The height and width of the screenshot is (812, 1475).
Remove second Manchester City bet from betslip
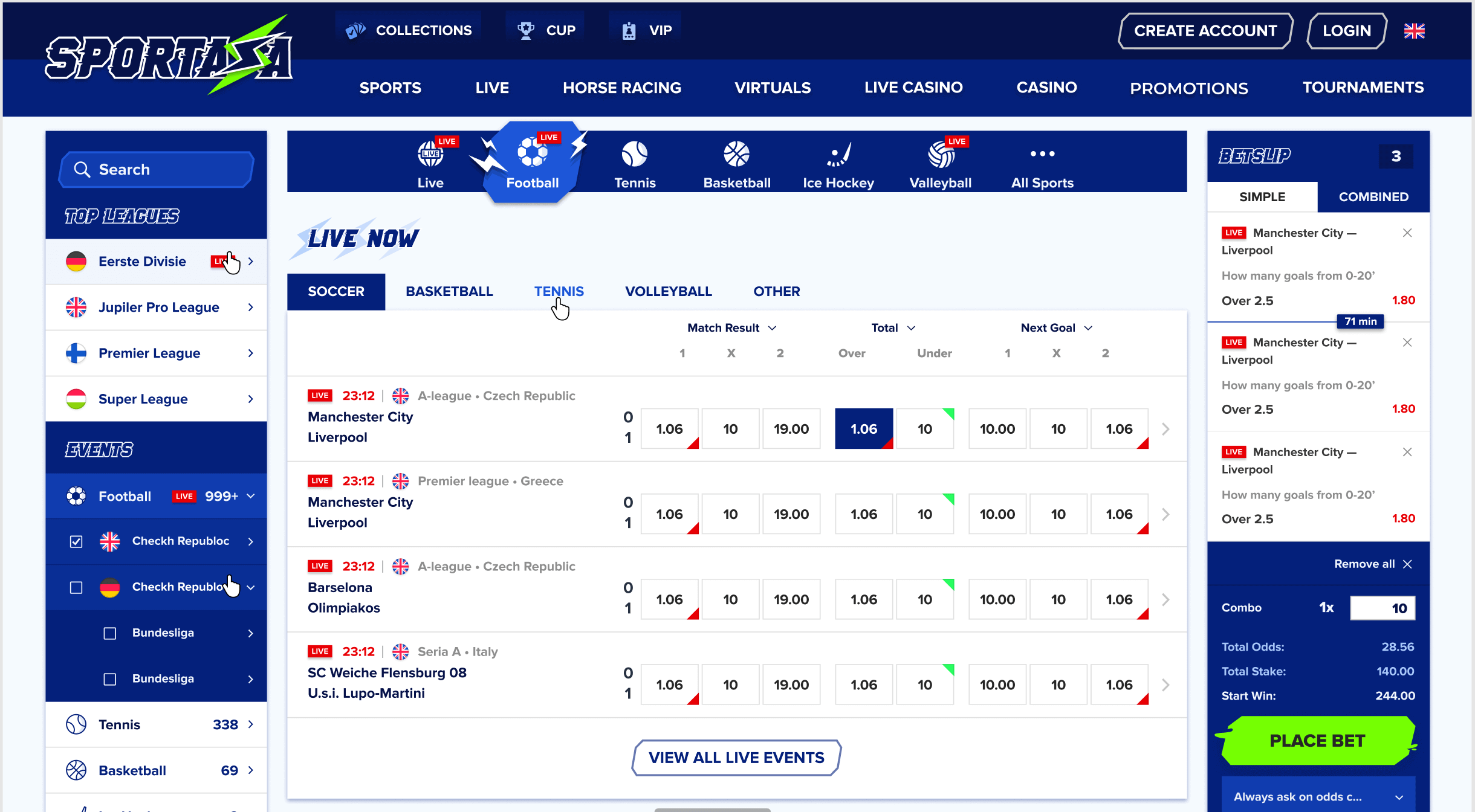[x=1407, y=343]
